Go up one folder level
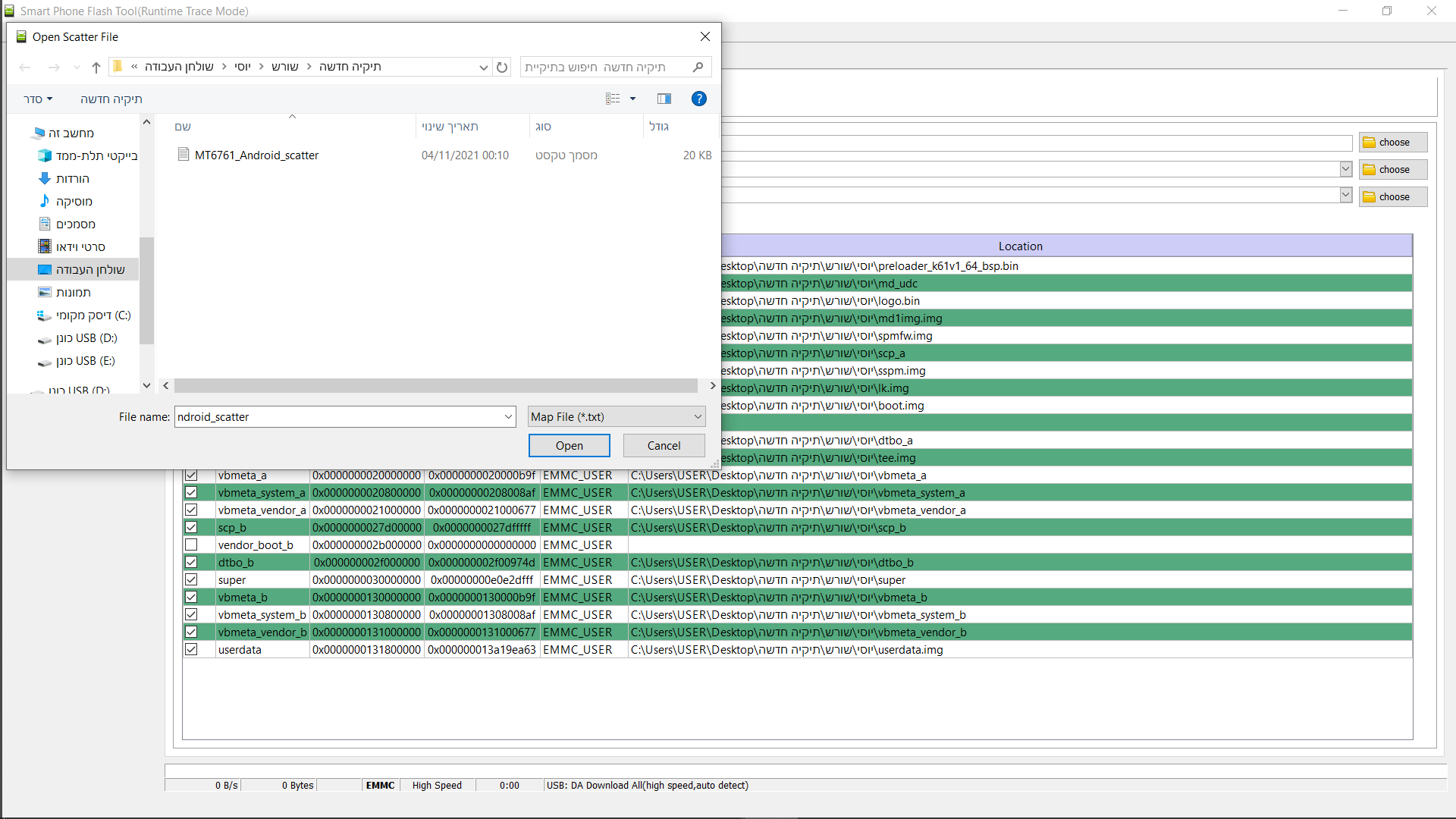 [x=96, y=67]
